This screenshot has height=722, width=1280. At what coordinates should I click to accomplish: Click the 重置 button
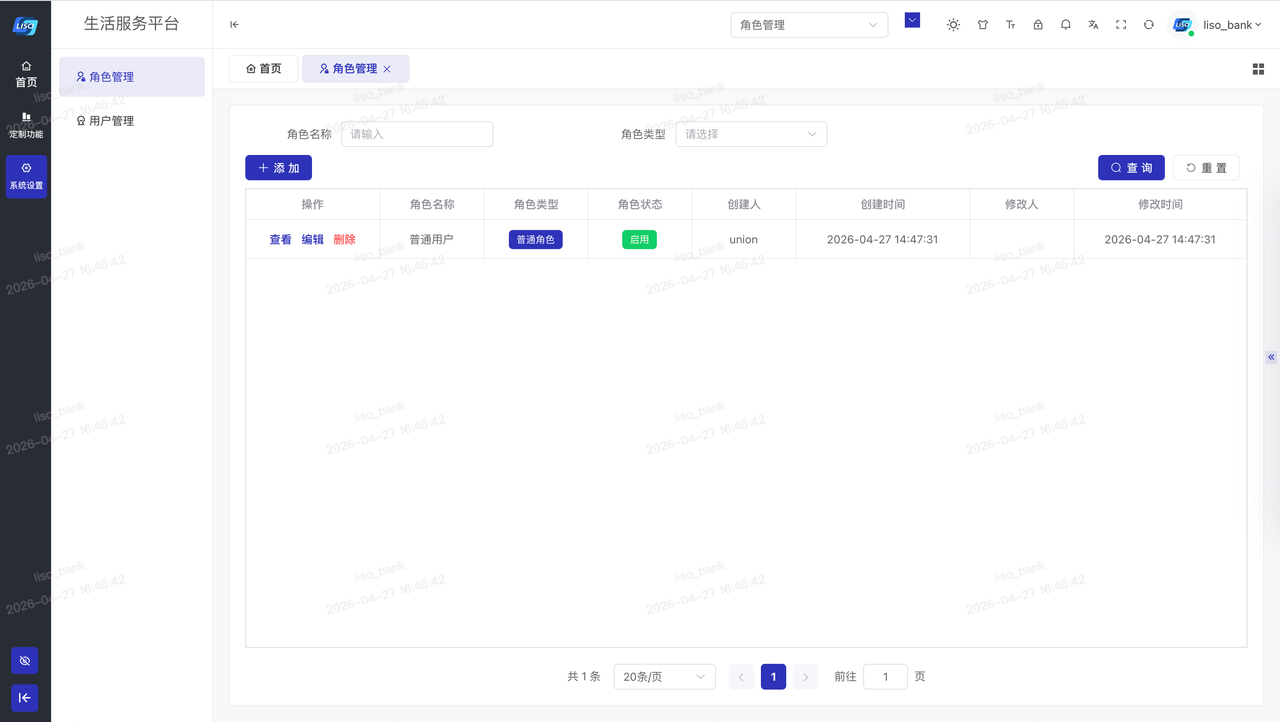[1206, 168]
